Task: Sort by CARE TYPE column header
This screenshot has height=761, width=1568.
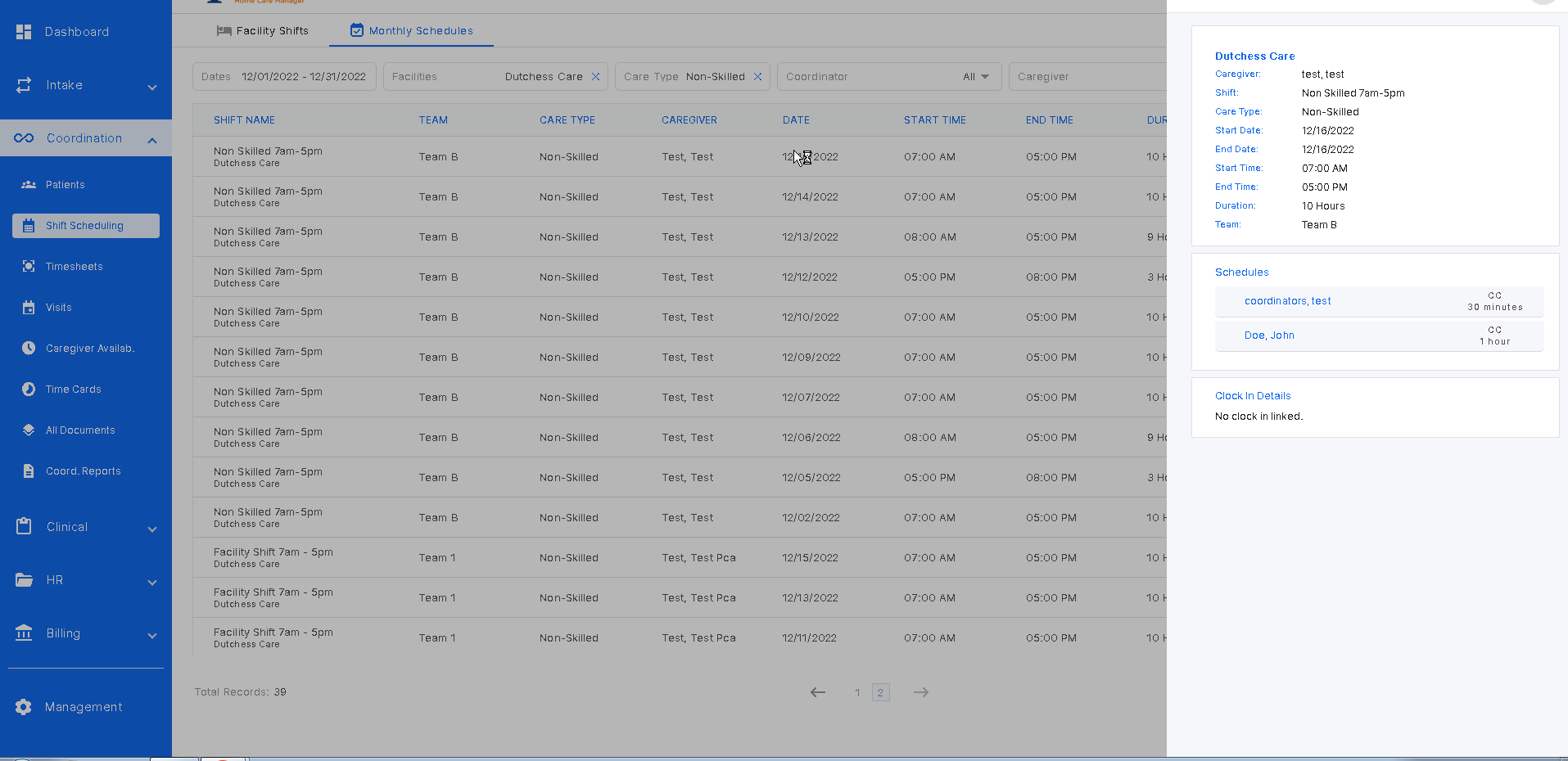Action: coord(567,120)
